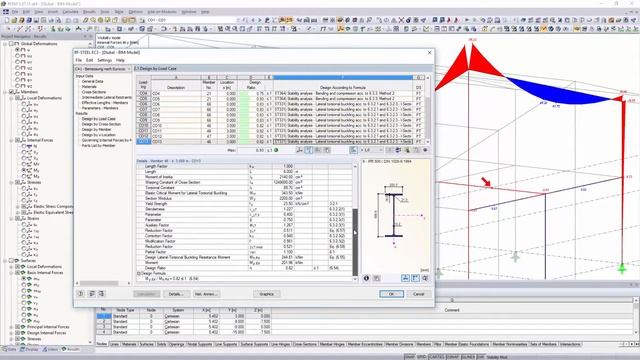Toggle Local Deformations checkbox under Members
Image resolution: width=640 pixels, height=360 pixels.
(18, 98)
